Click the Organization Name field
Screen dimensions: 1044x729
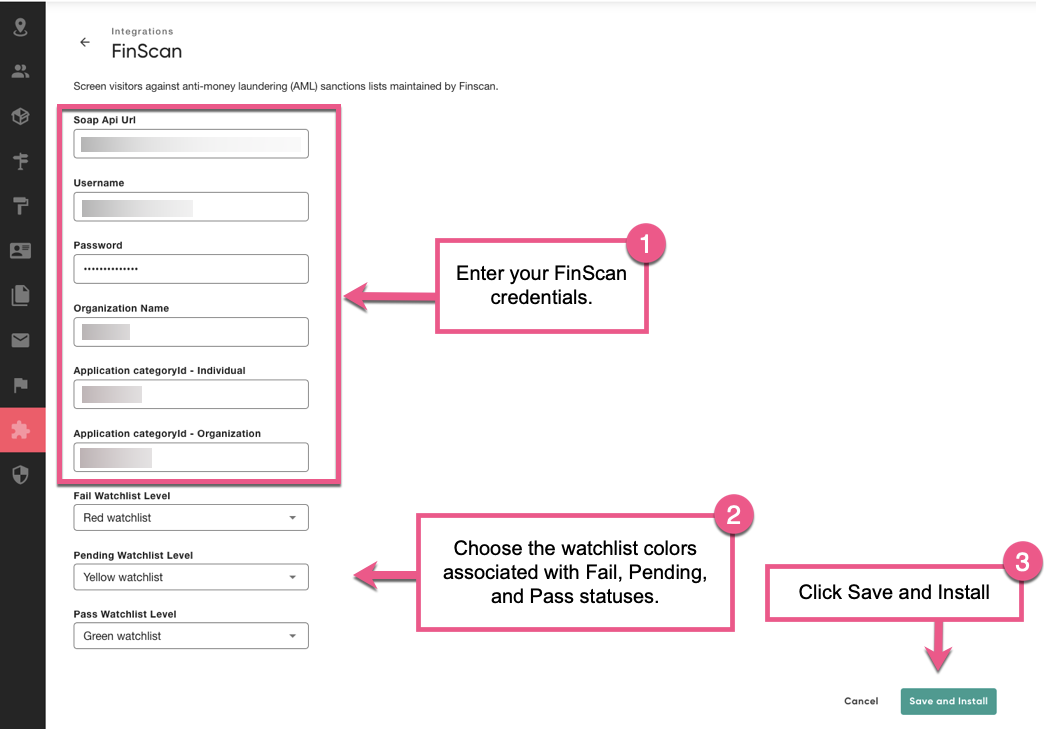190,331
